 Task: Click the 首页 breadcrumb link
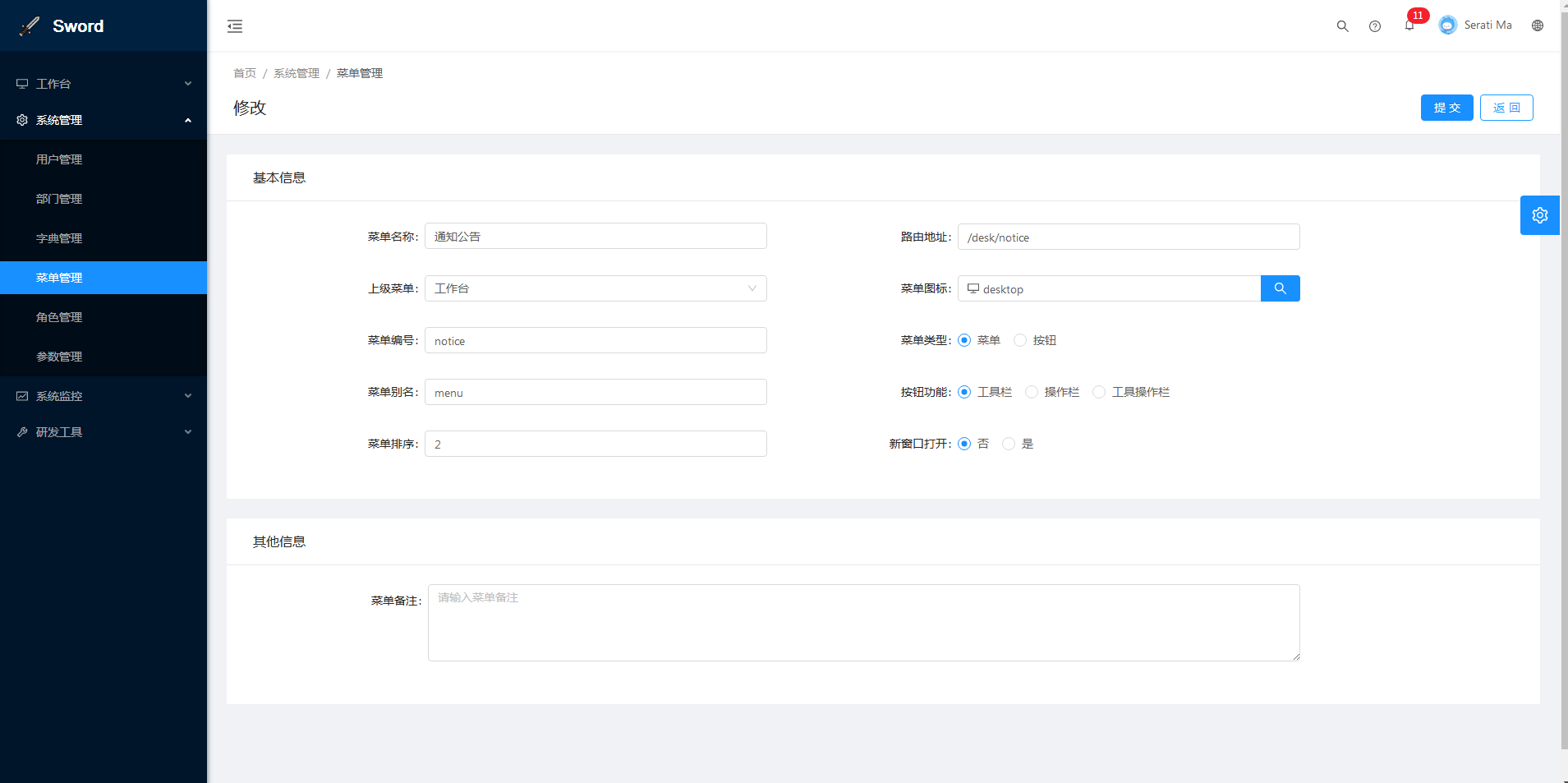[x=245, y=73]
